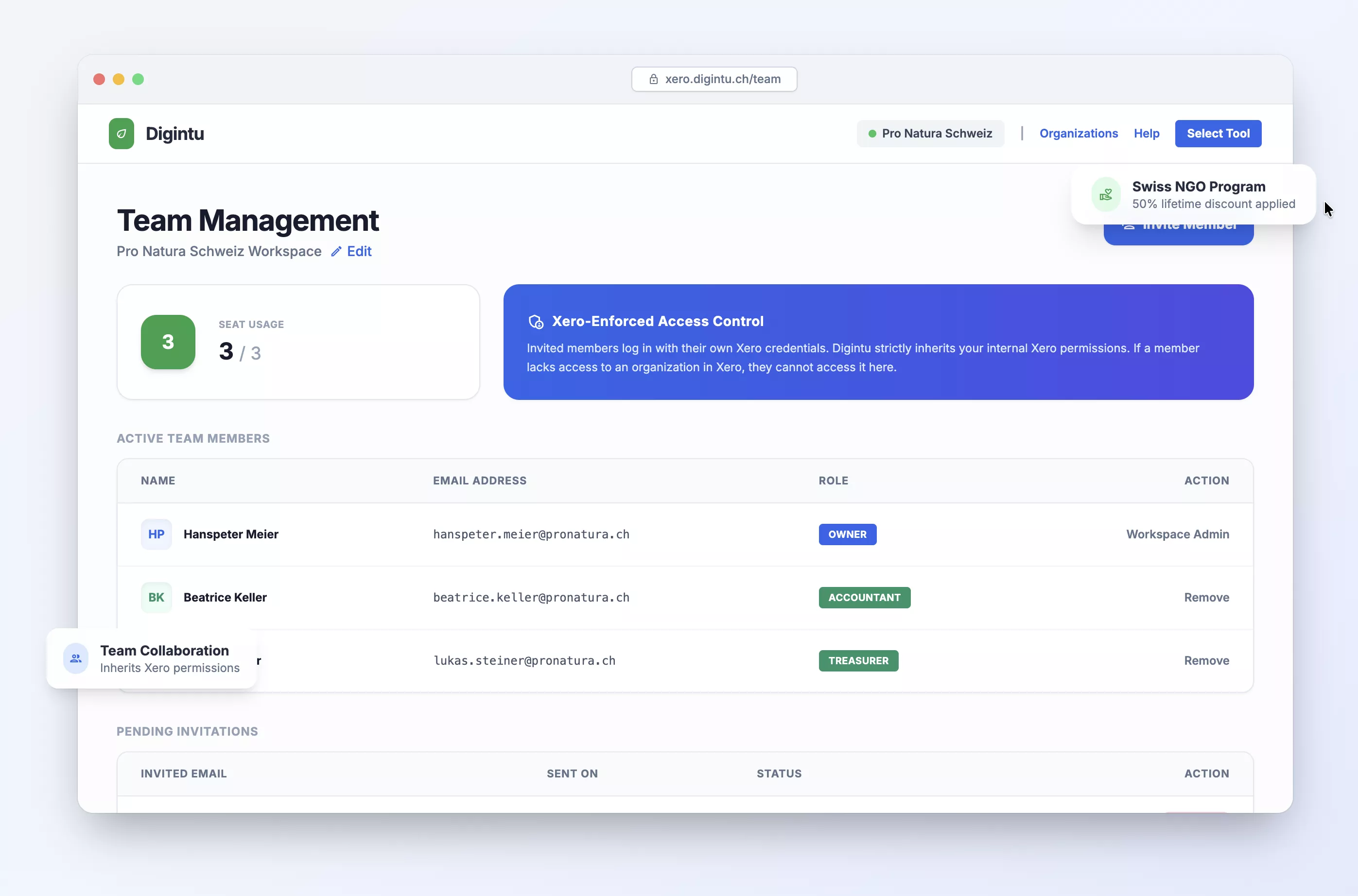Image resolution: width=1358 pixels, height=896 pixels.
Task: Click the PENDING INVITATIONS section heading
Action: point(187,731)
